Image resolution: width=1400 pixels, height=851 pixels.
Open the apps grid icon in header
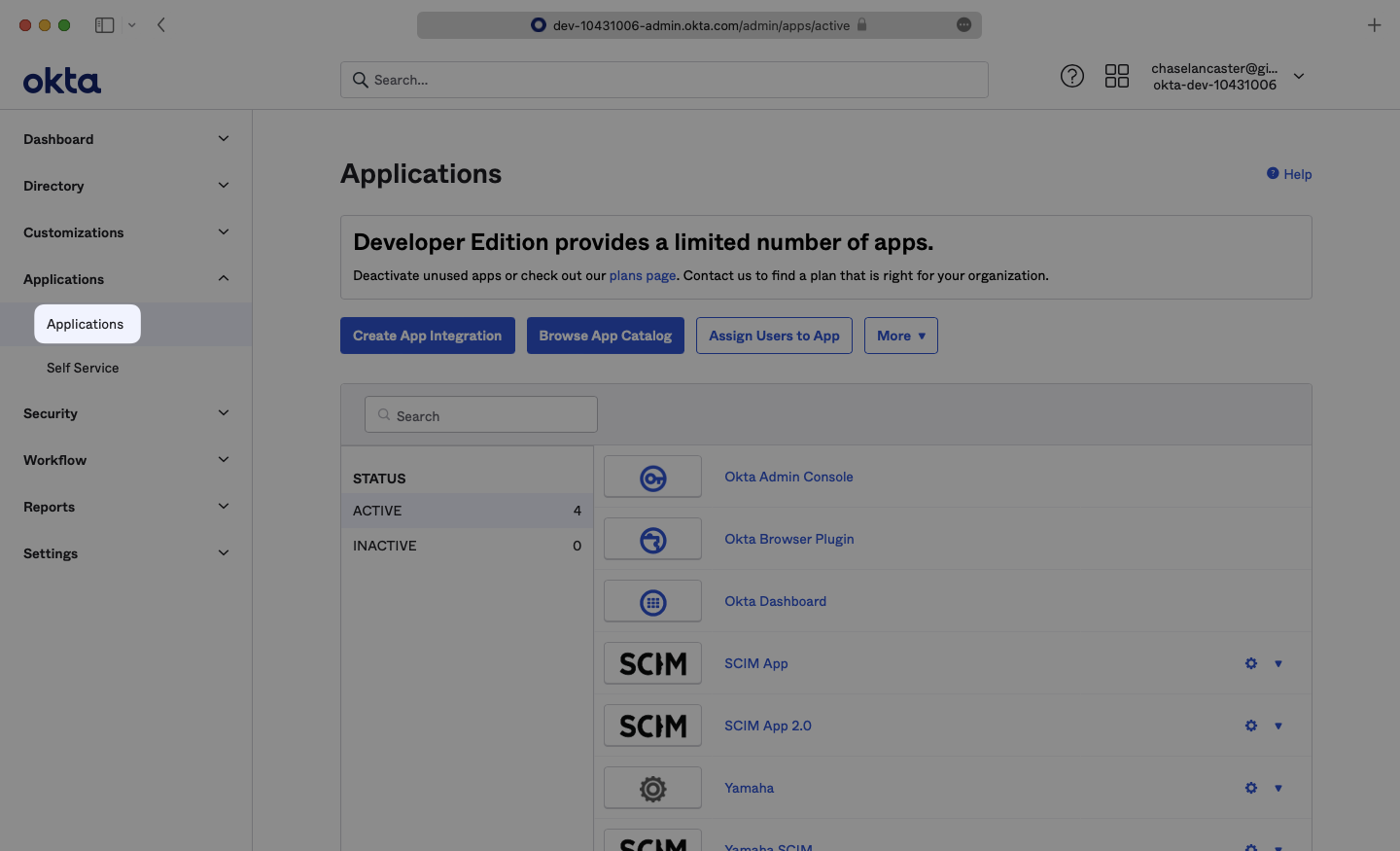(x=1117, y=76)
